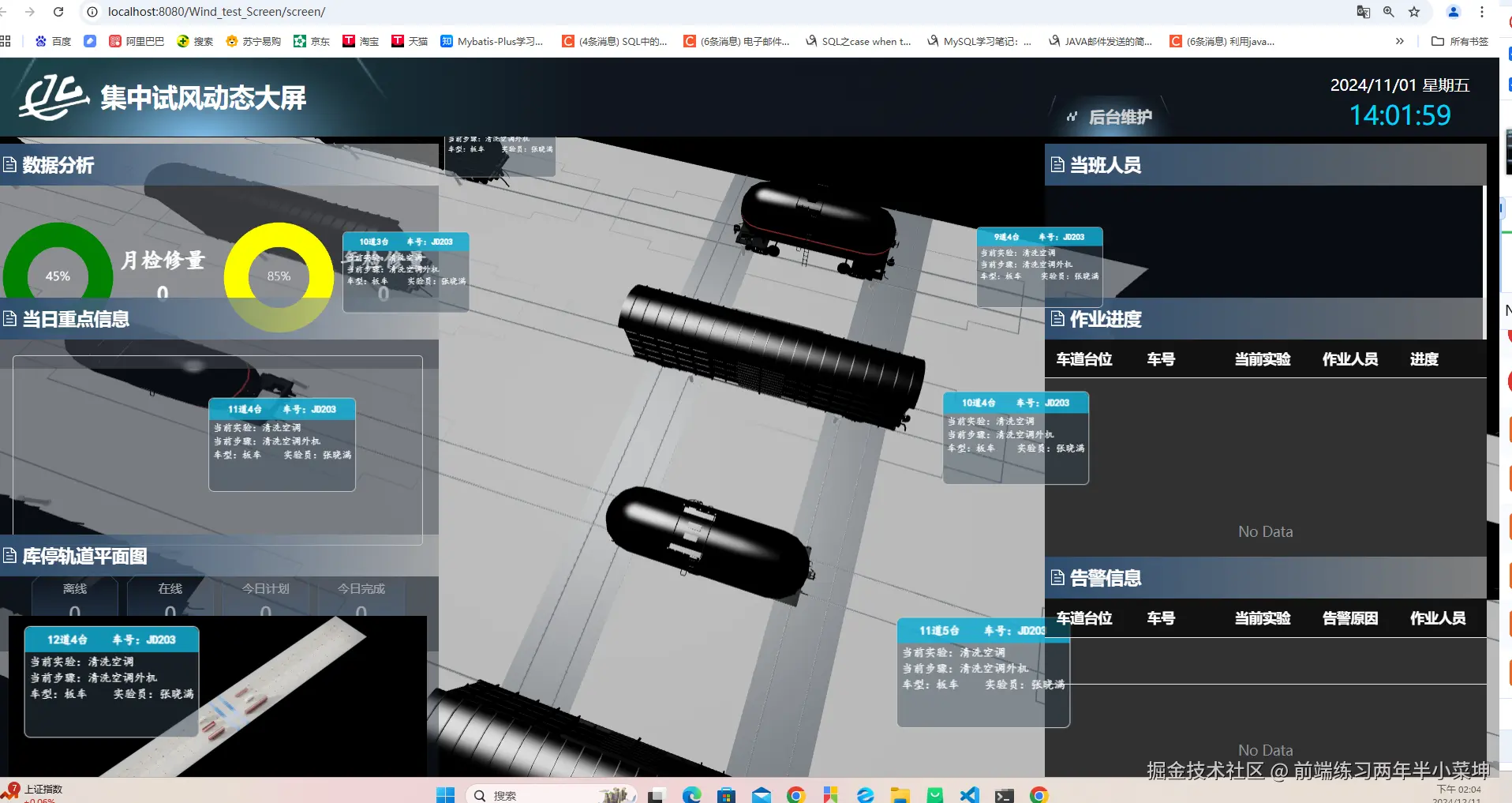Open Task View on the taskbar

click(x=656, y=795)
